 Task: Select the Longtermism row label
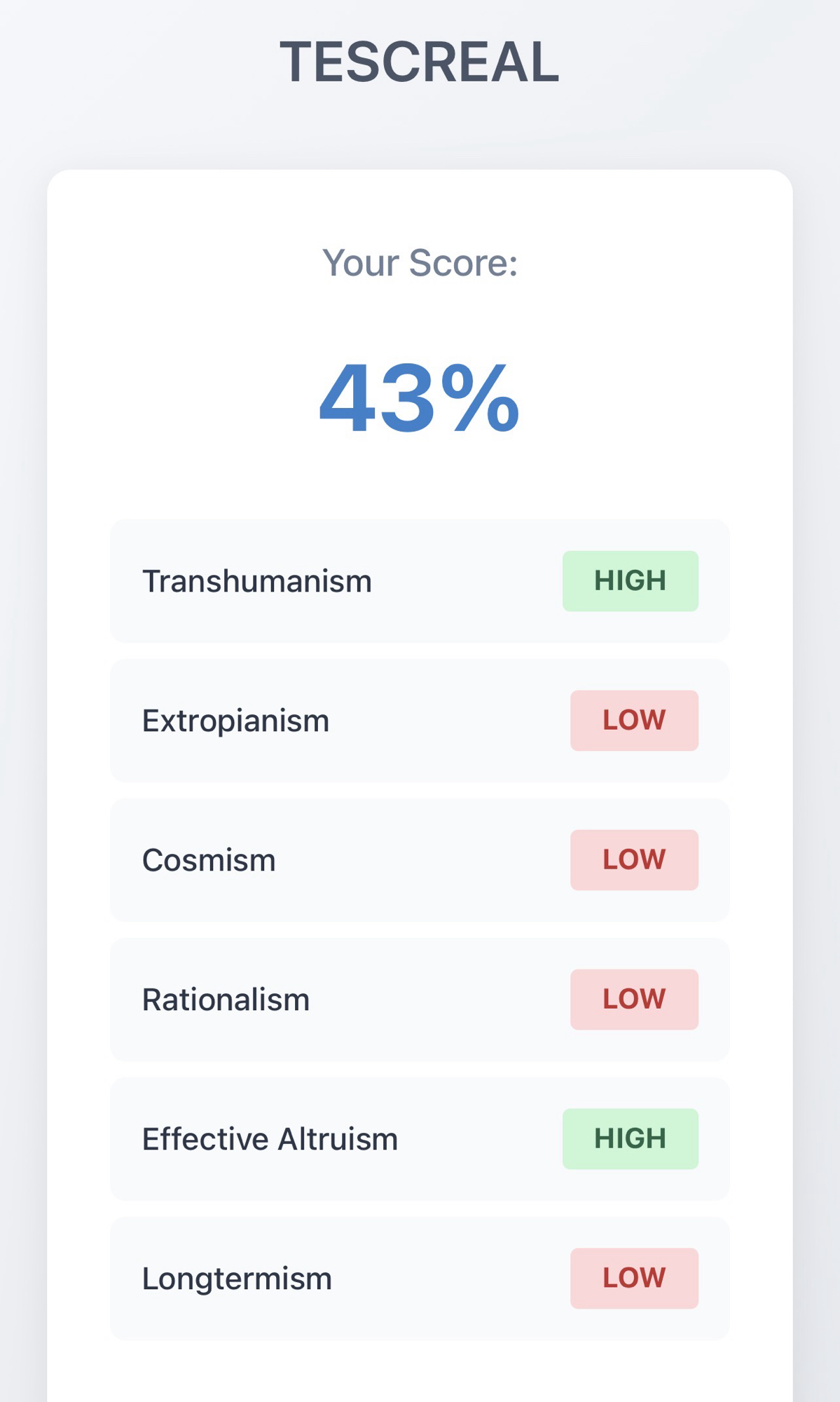(x=237, y=1279)
